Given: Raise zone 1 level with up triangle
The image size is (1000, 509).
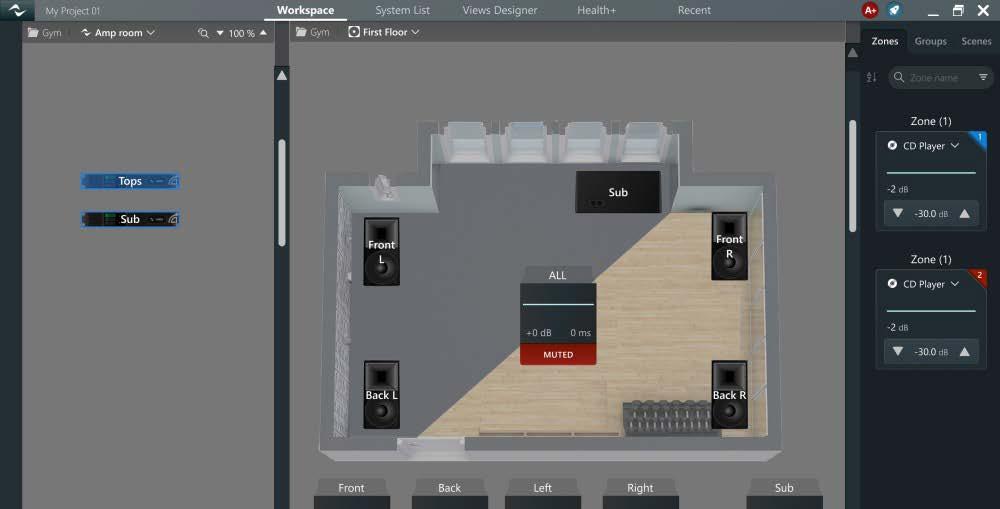Looking at the screenshot, I should tap(965, 214).
